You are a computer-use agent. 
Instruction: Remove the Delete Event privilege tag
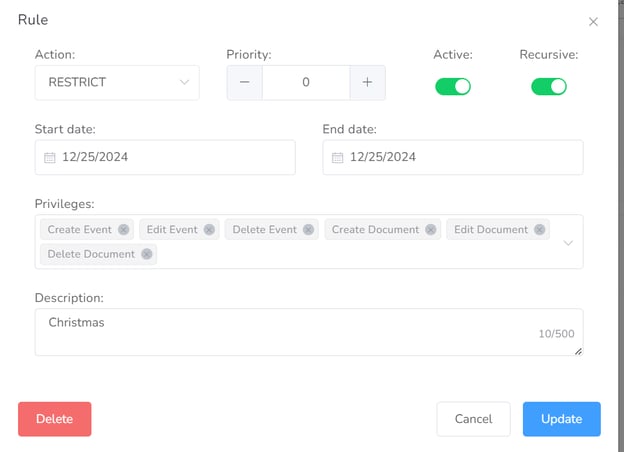click(x=308, y=230)
